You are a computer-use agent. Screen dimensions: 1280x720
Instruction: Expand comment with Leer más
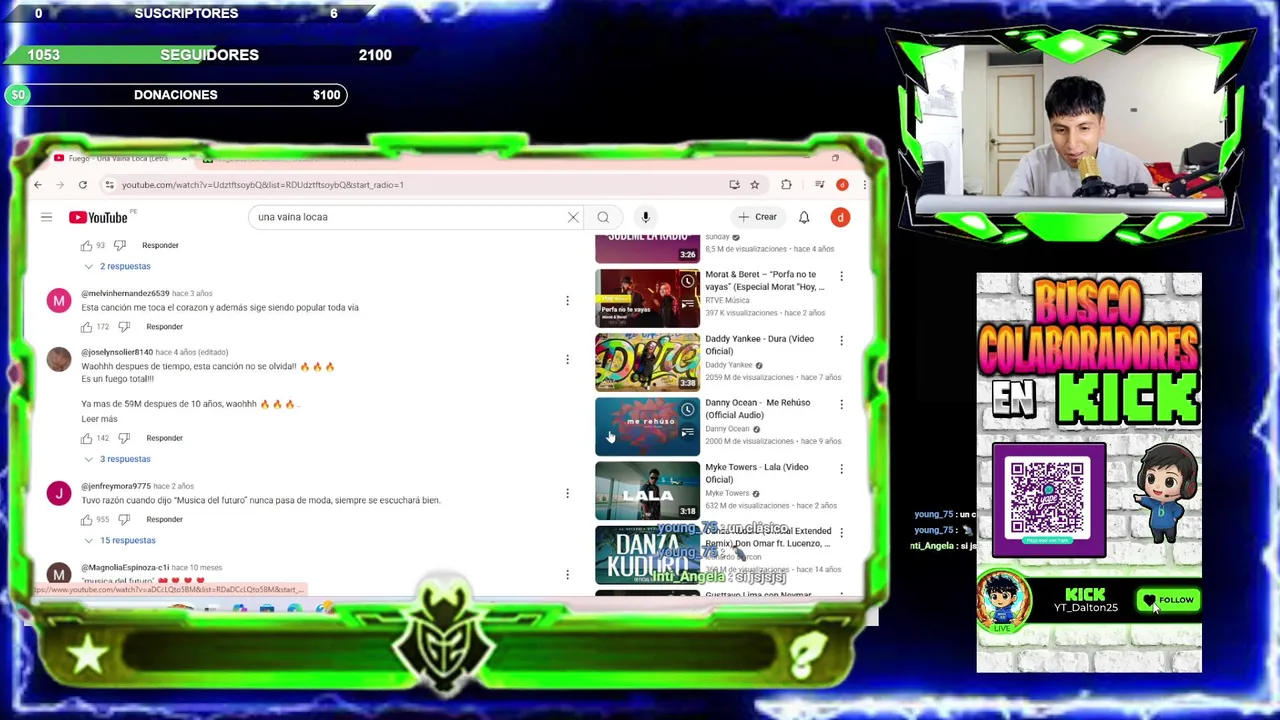(x=99, y=419)
